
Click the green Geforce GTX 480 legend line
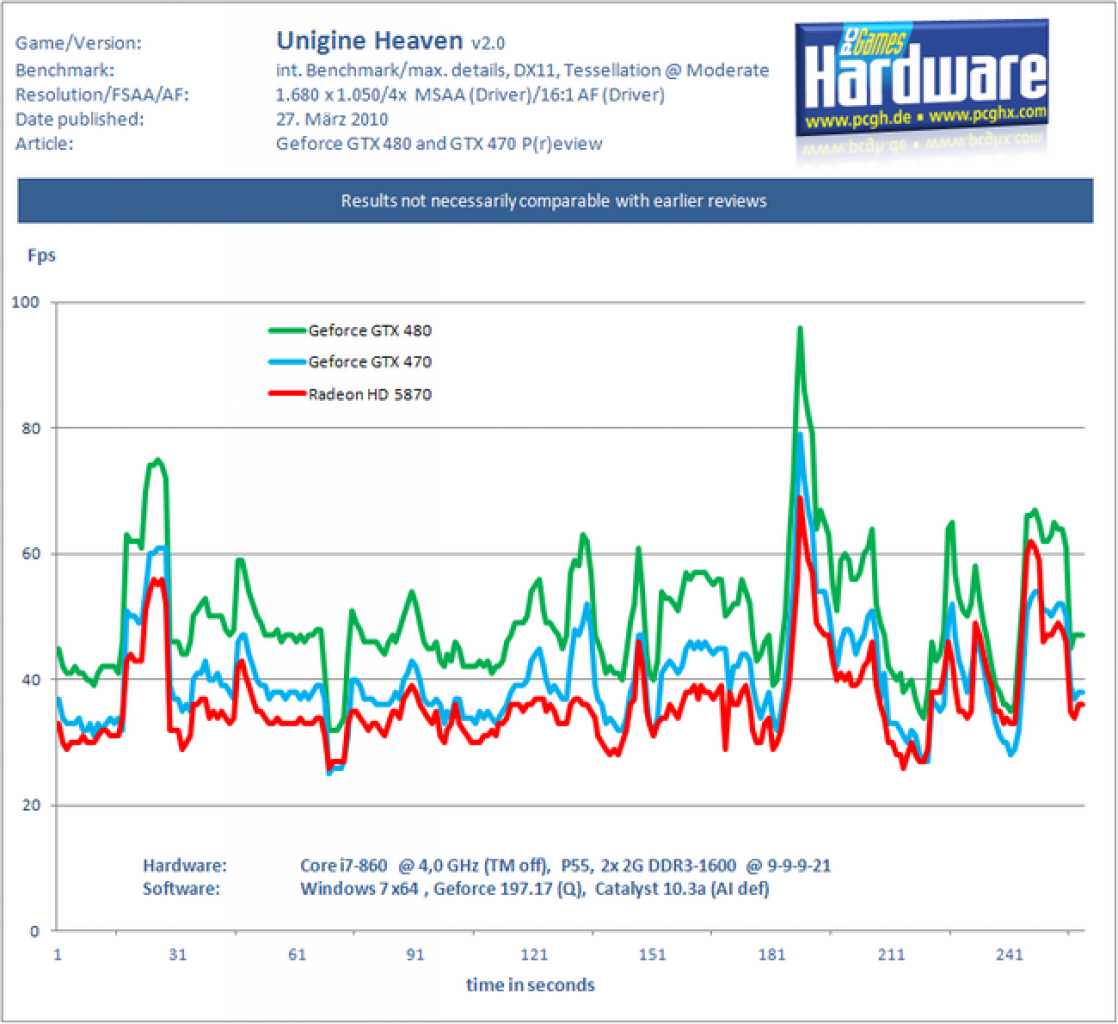tap(287, 330)
